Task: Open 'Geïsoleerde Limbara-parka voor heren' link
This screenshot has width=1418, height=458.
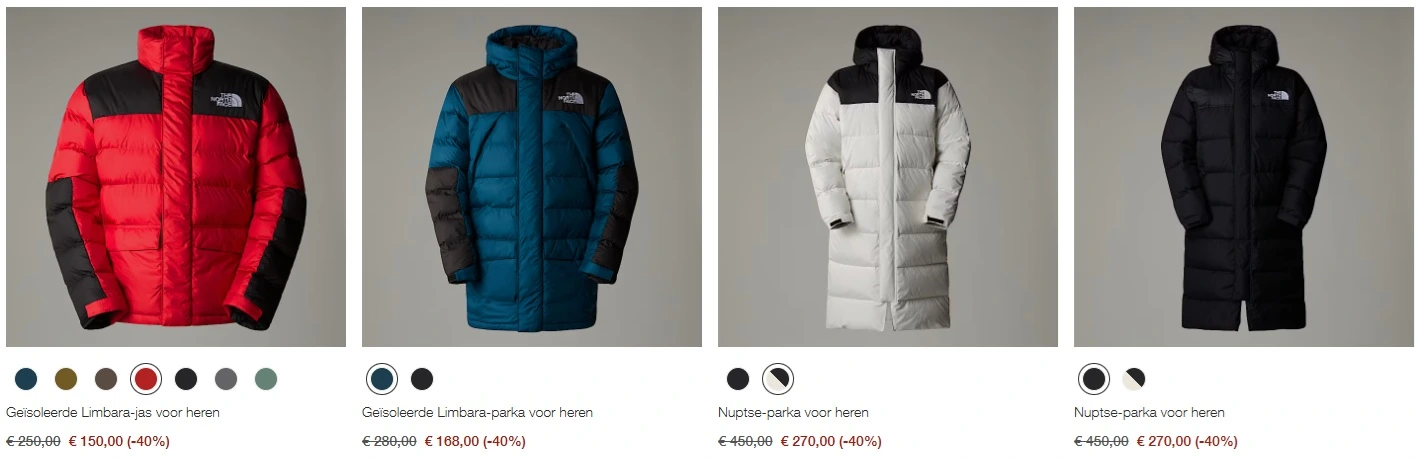Action: [477, 412]
